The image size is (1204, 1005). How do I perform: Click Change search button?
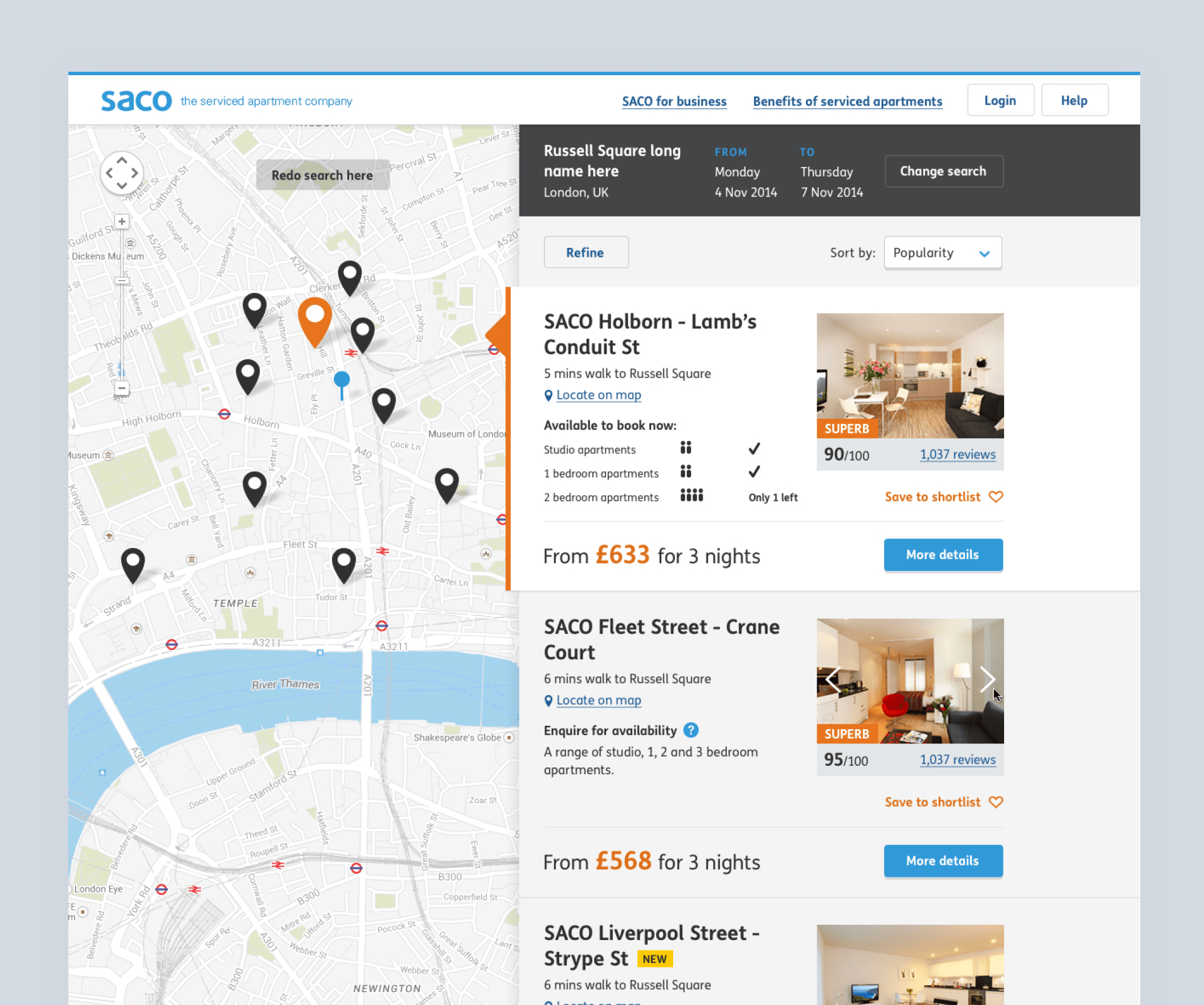943,171
